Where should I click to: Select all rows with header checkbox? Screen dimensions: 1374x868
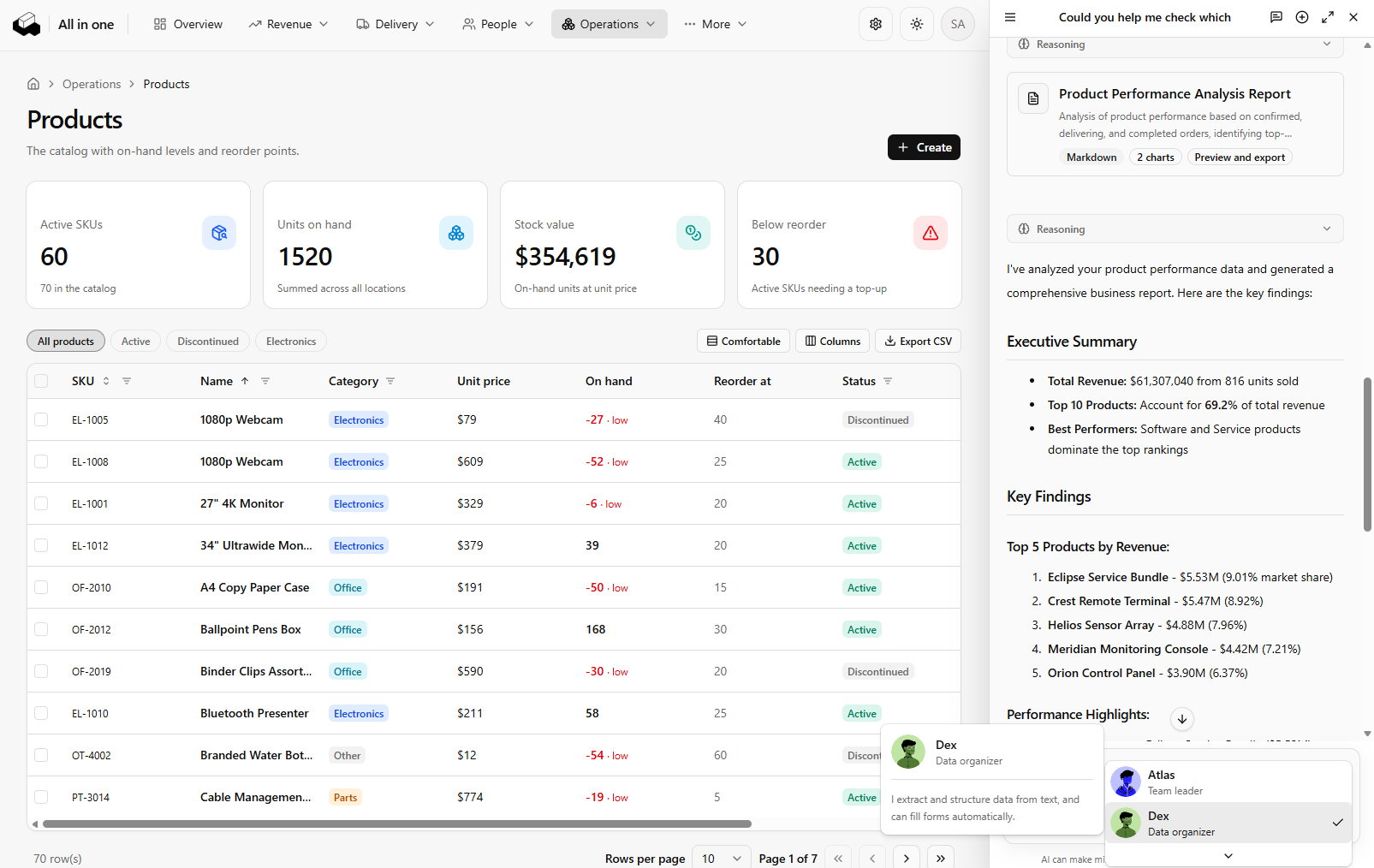[x=41, y=381]
